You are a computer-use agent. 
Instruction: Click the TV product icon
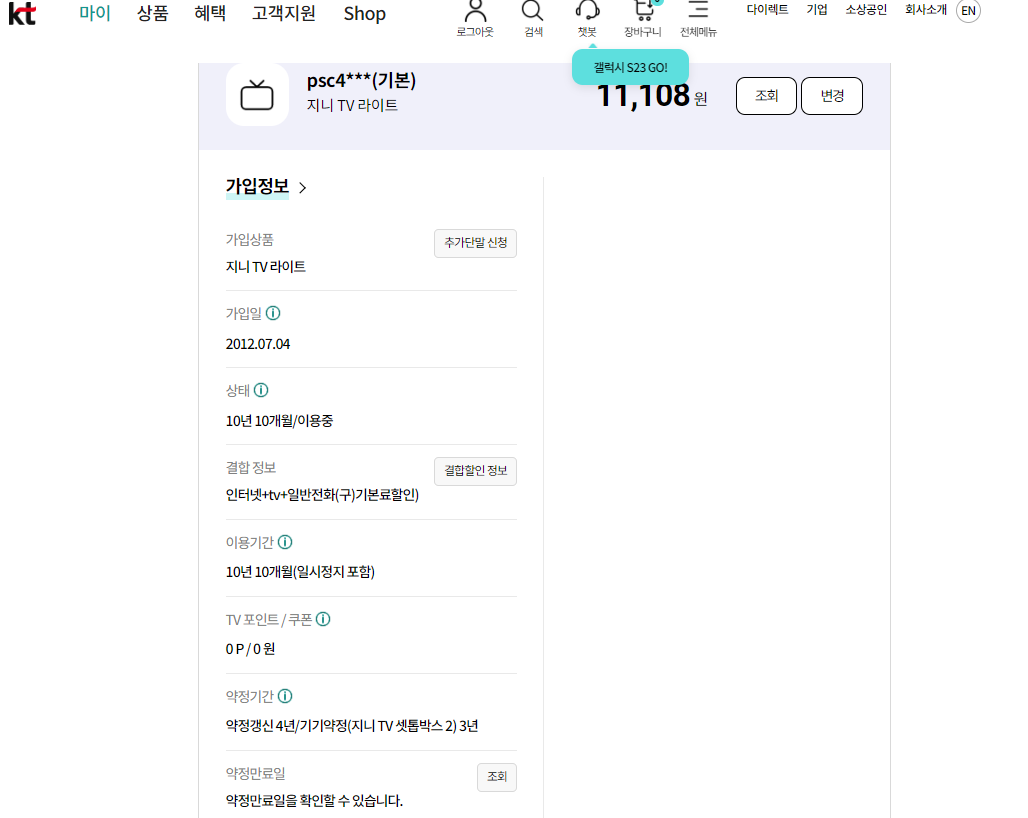pos(257,95)
